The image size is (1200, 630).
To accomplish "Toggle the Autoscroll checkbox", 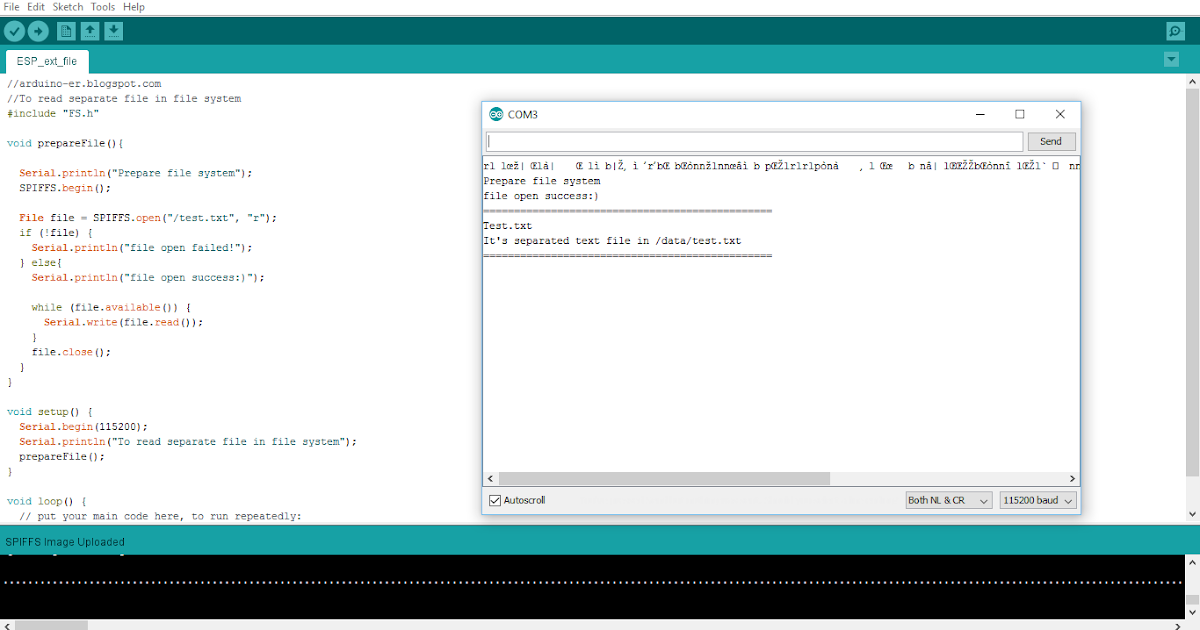I will pyautogui.click(x=495, y=500).
